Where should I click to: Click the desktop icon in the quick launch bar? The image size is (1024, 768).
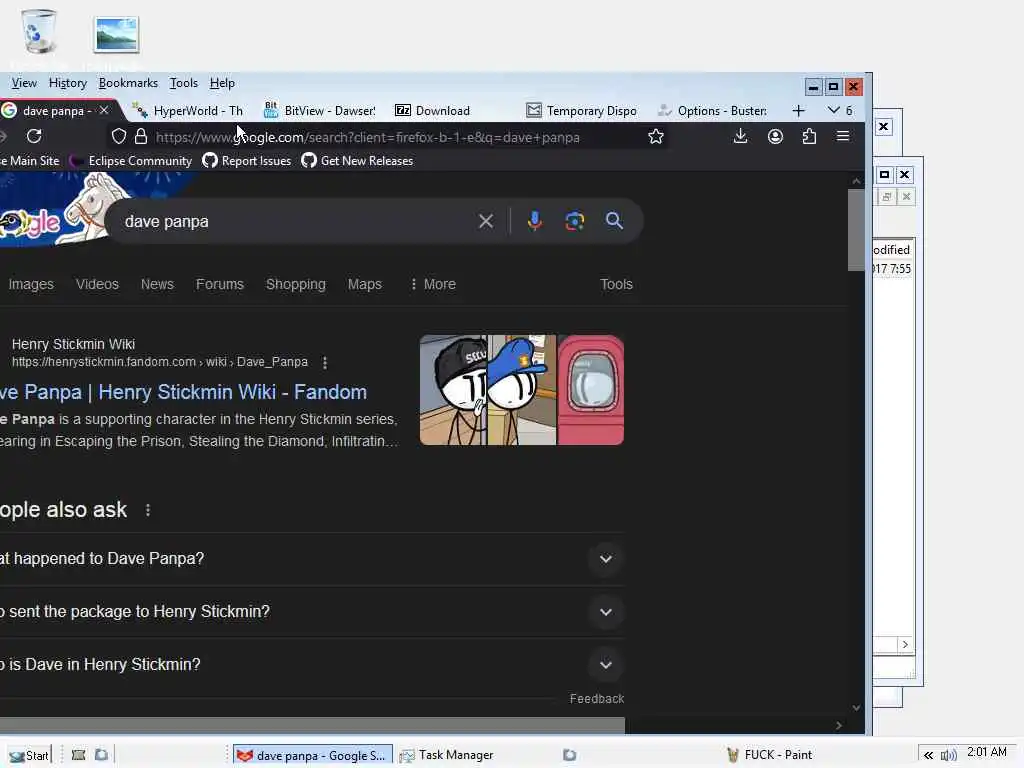click(78, 755)
